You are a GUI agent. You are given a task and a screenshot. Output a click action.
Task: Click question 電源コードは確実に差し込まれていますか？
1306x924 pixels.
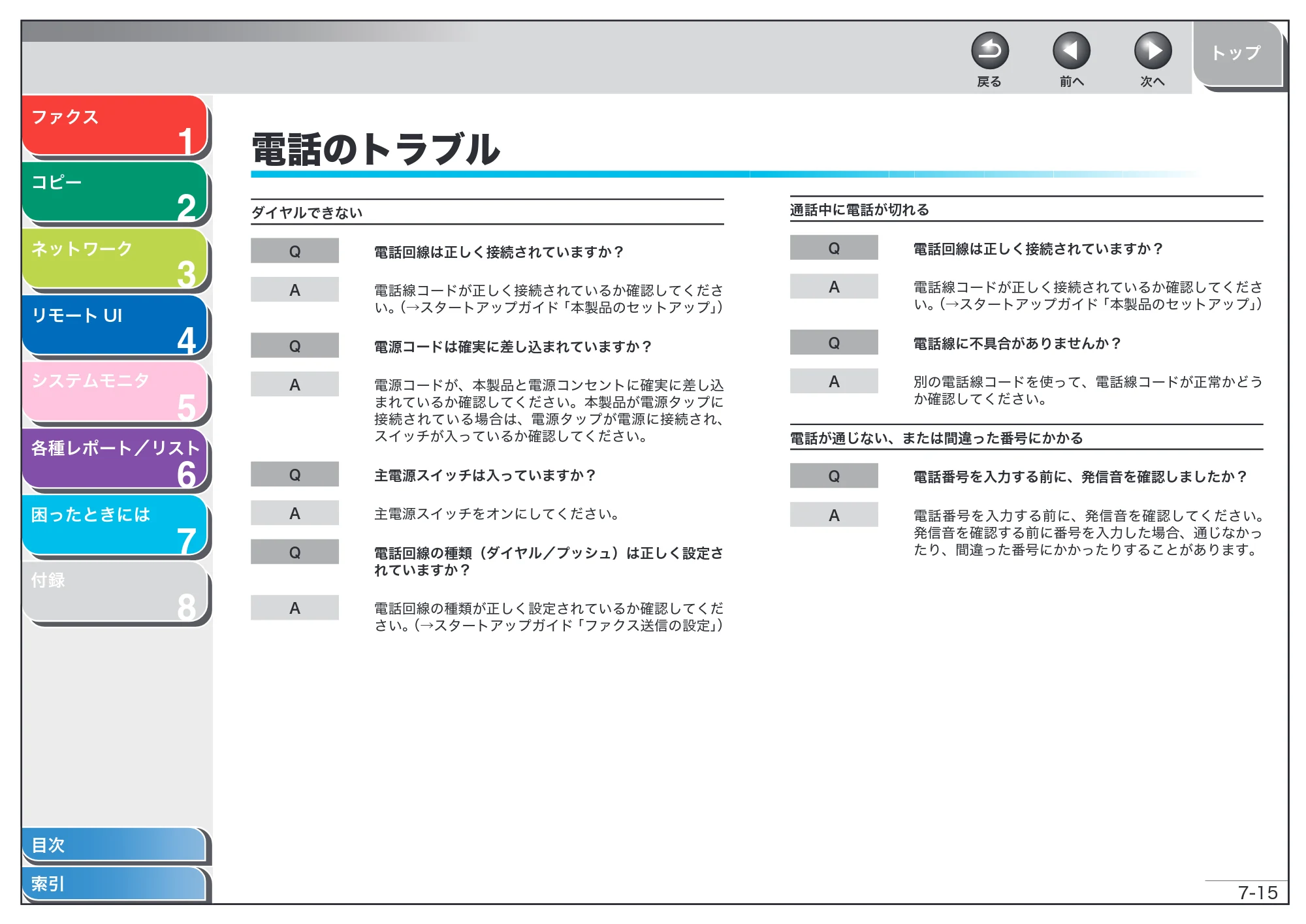coord(513,347)
